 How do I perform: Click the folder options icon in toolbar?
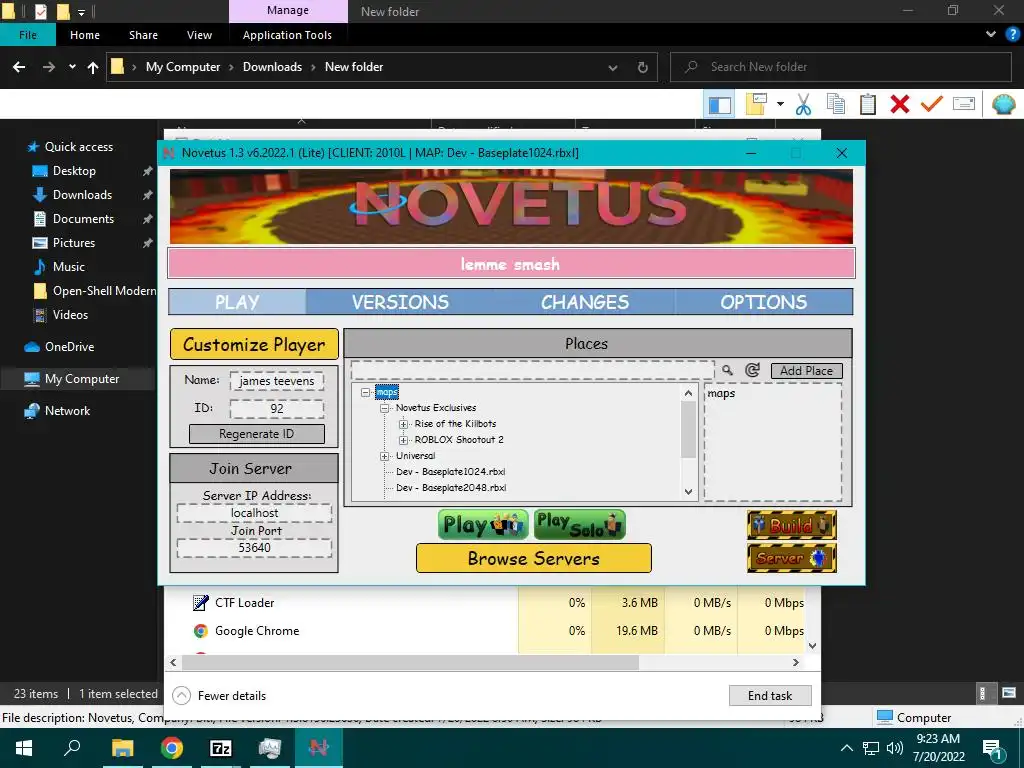[756, 104]
